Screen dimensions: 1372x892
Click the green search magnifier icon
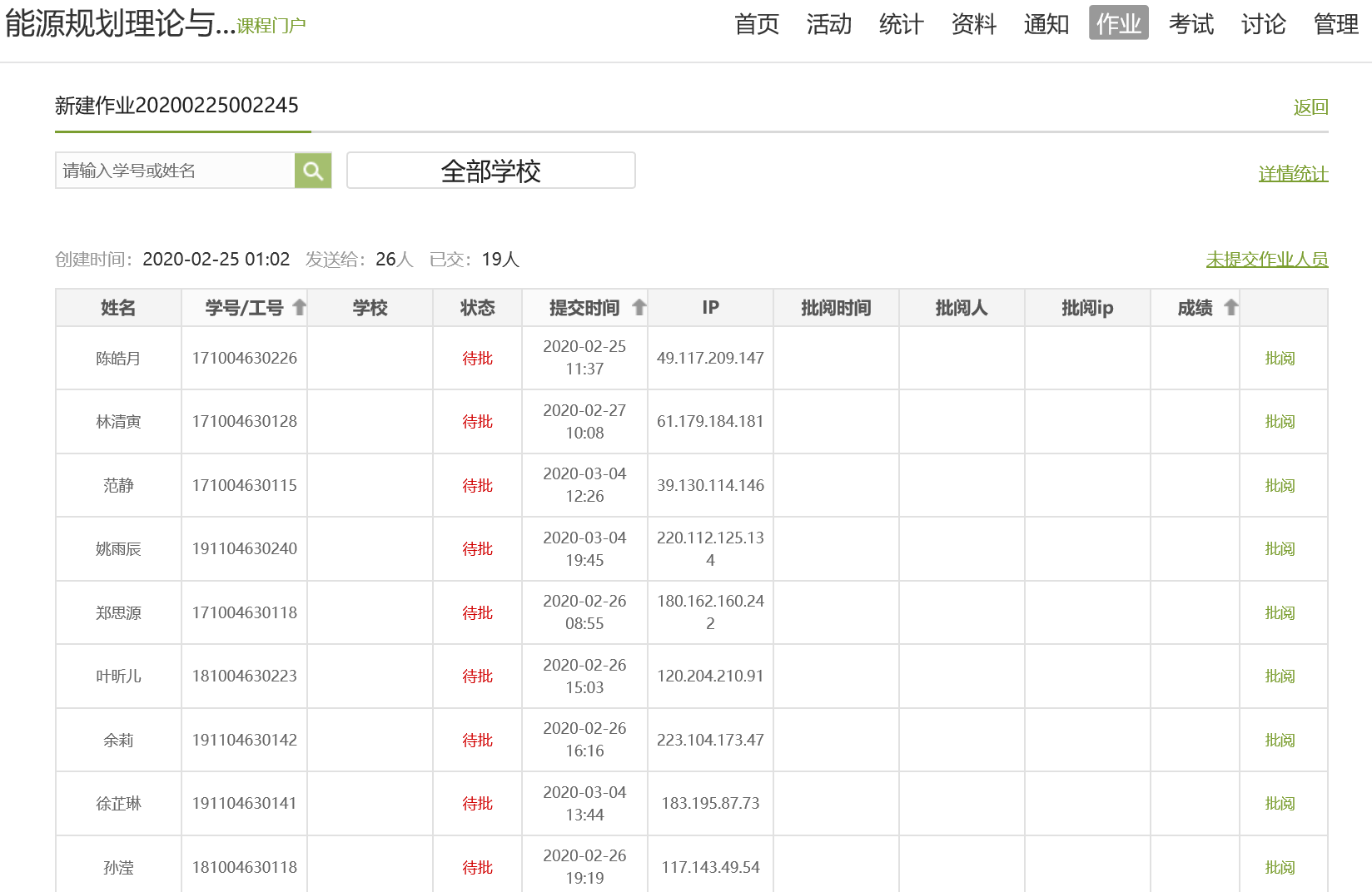pyautogui.click(x=313, y=171)
